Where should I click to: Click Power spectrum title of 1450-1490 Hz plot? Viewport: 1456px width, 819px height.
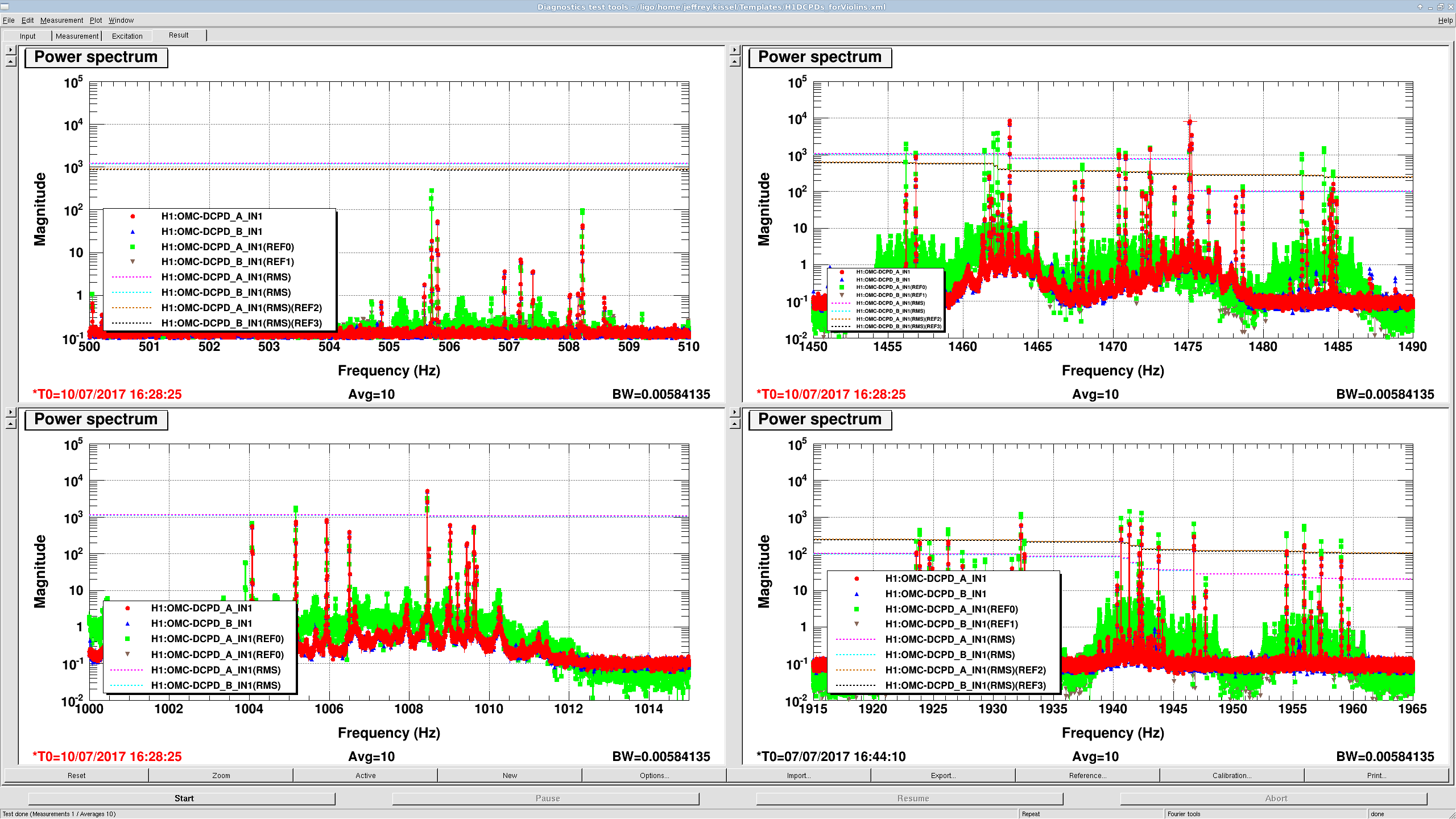tap(820, 57)
